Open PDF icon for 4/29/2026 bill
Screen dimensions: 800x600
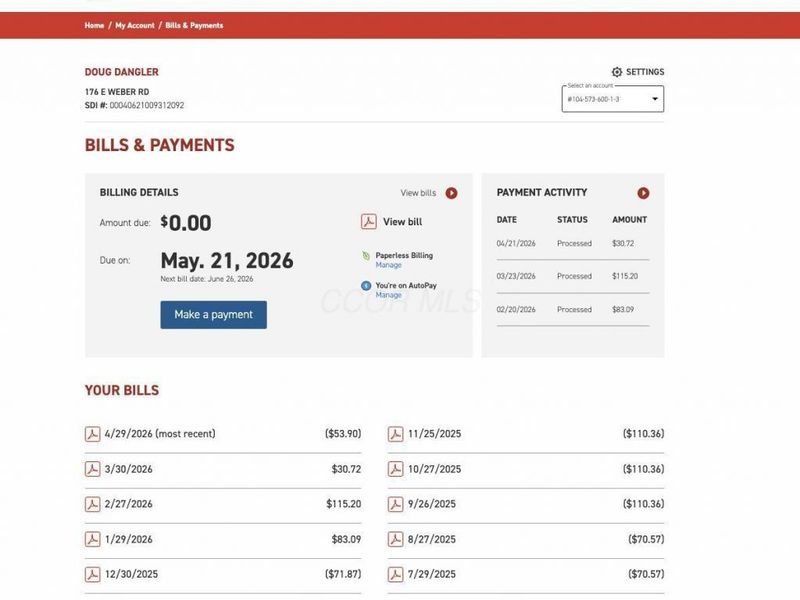(92, 434)
